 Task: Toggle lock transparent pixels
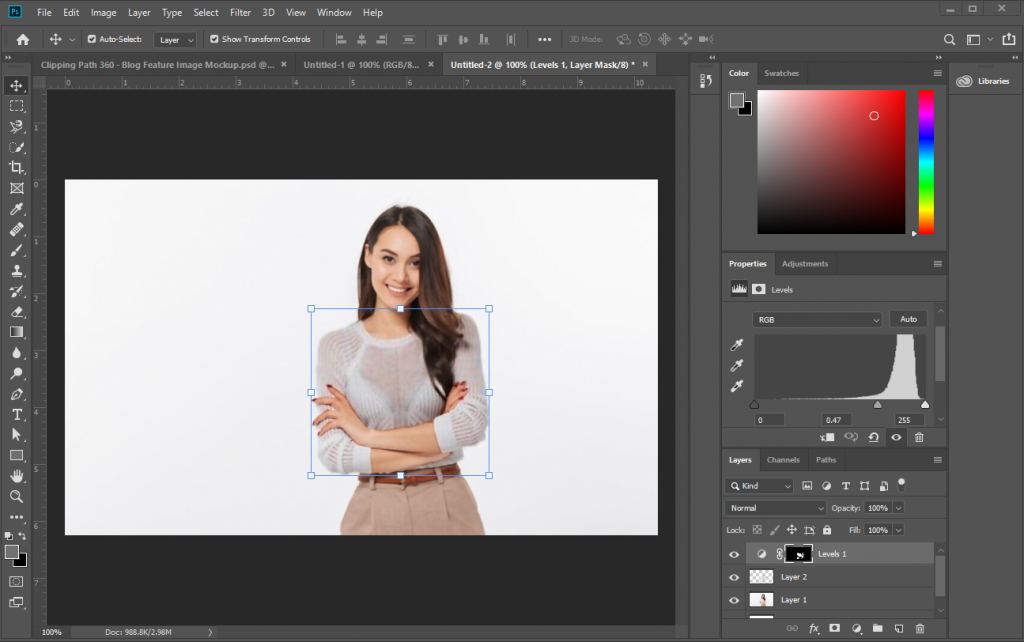pos(757,530)
